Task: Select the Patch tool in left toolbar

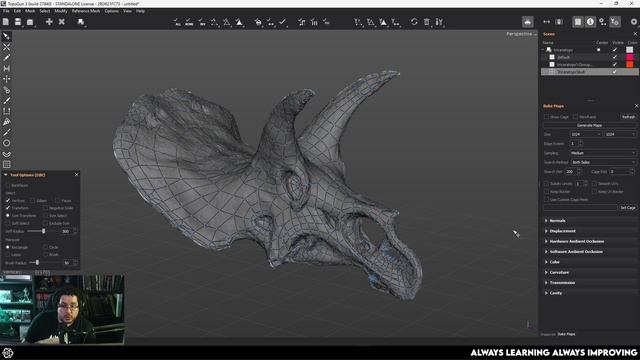Action: (7, 111)
